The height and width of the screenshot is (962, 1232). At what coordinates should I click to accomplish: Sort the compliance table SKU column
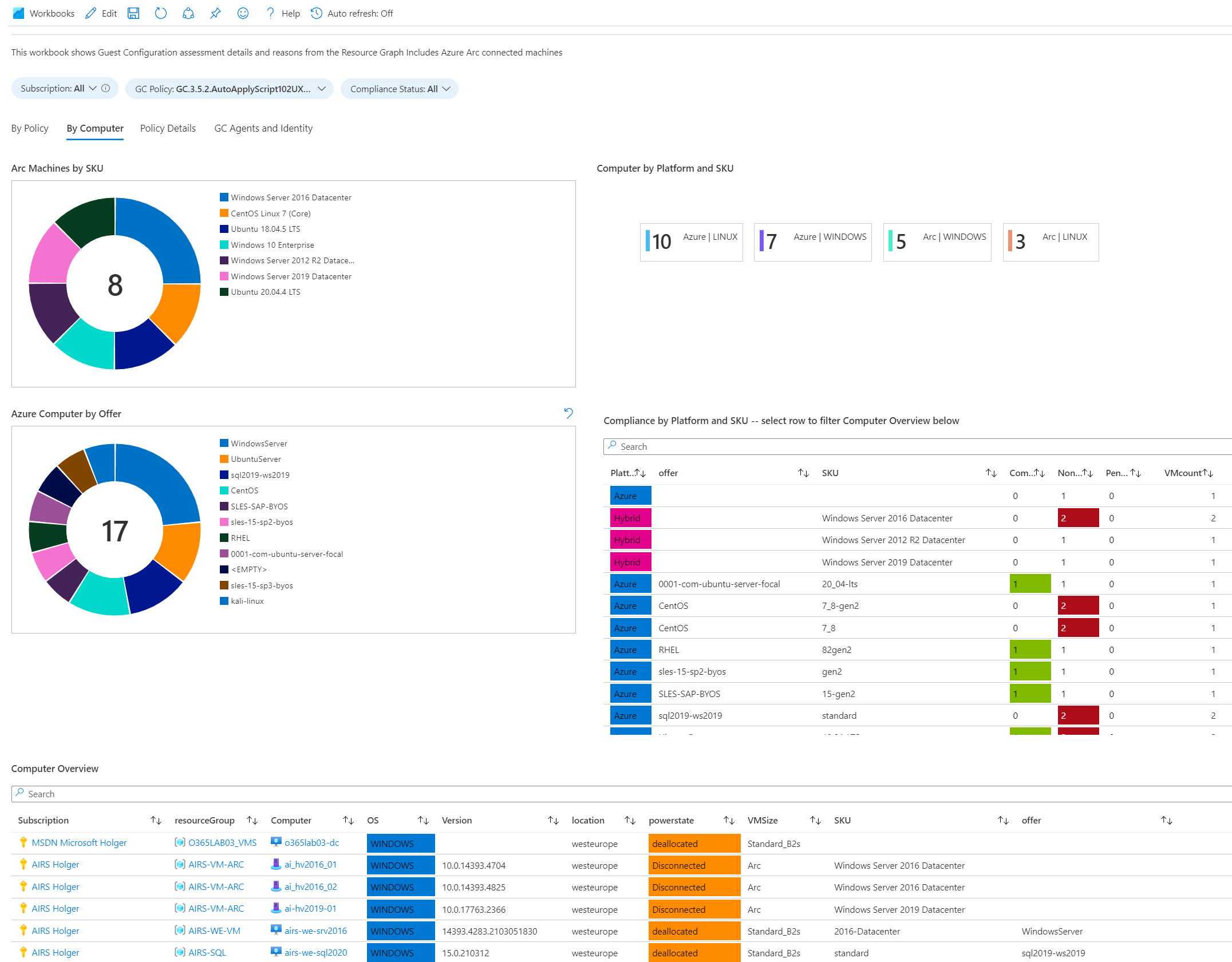point(991,473)
